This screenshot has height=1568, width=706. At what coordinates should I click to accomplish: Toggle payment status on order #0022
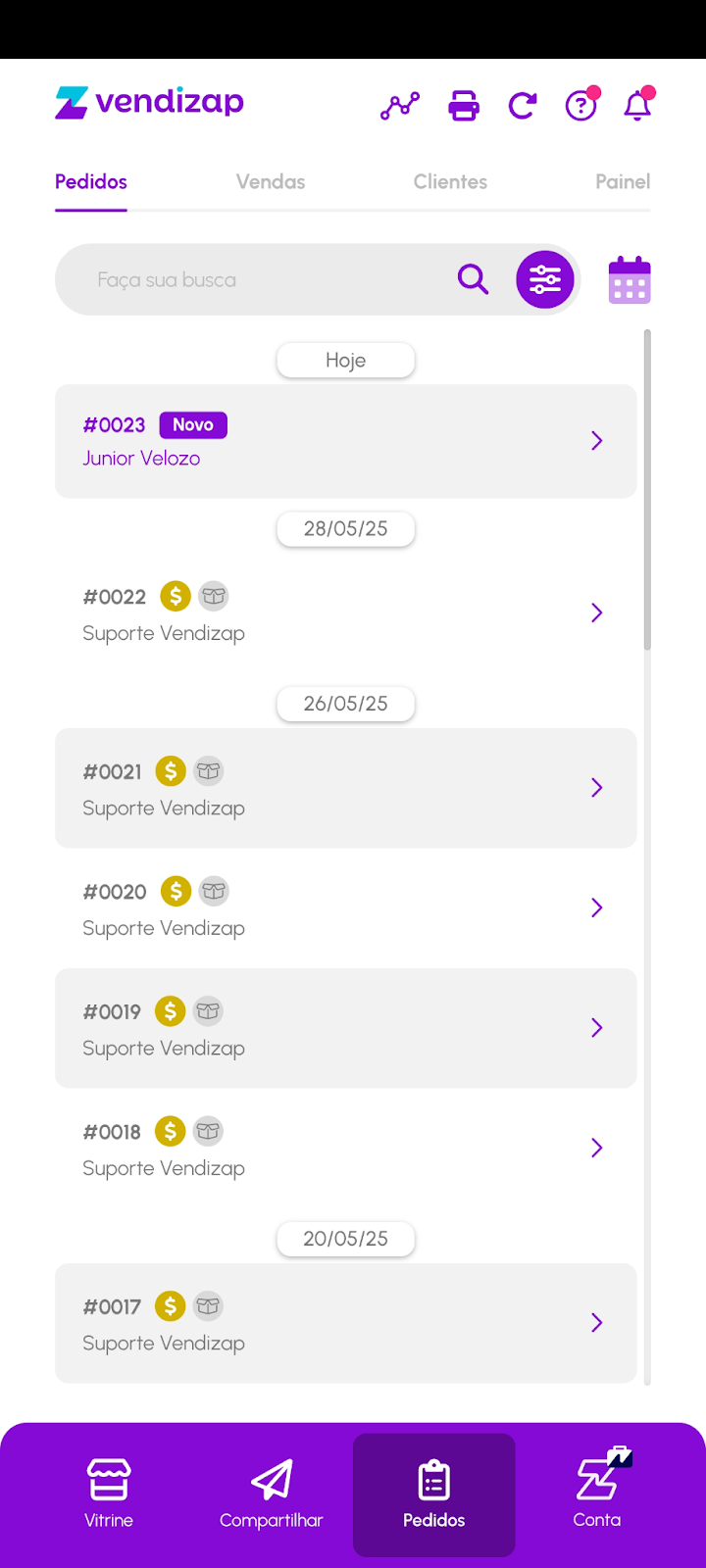pyautogui.click(x=176, y=596)
